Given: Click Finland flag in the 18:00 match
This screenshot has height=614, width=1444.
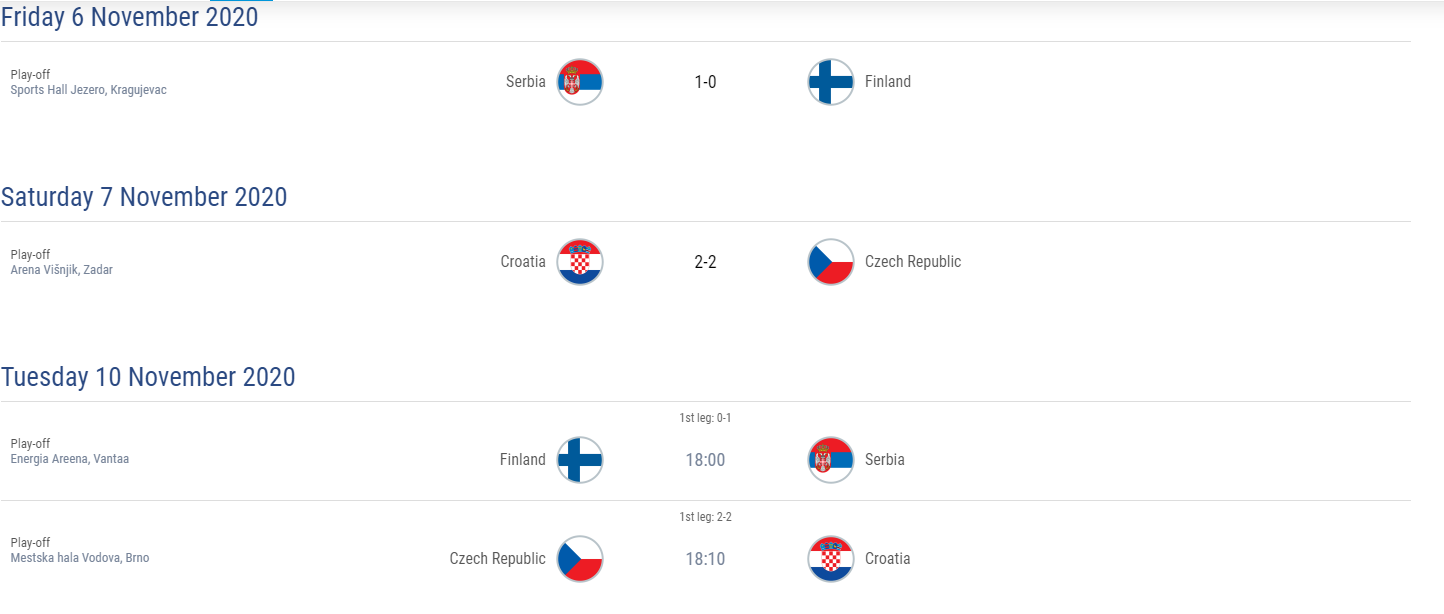Looking at the screenshot, I should click(580, 460).
